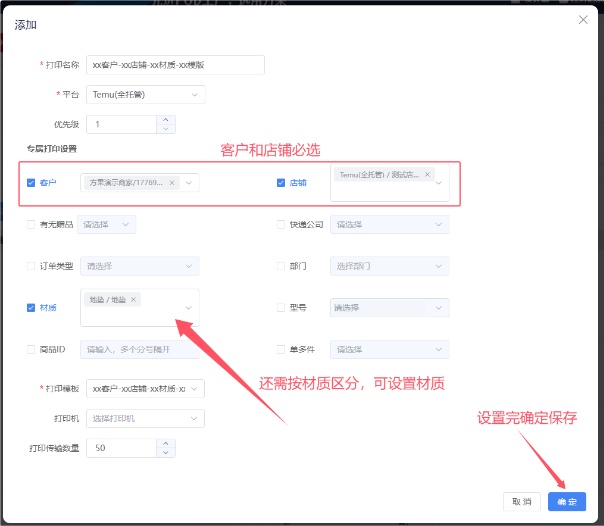
Task: Expand the 材质 selection dropdown
Action: point(189,308)
